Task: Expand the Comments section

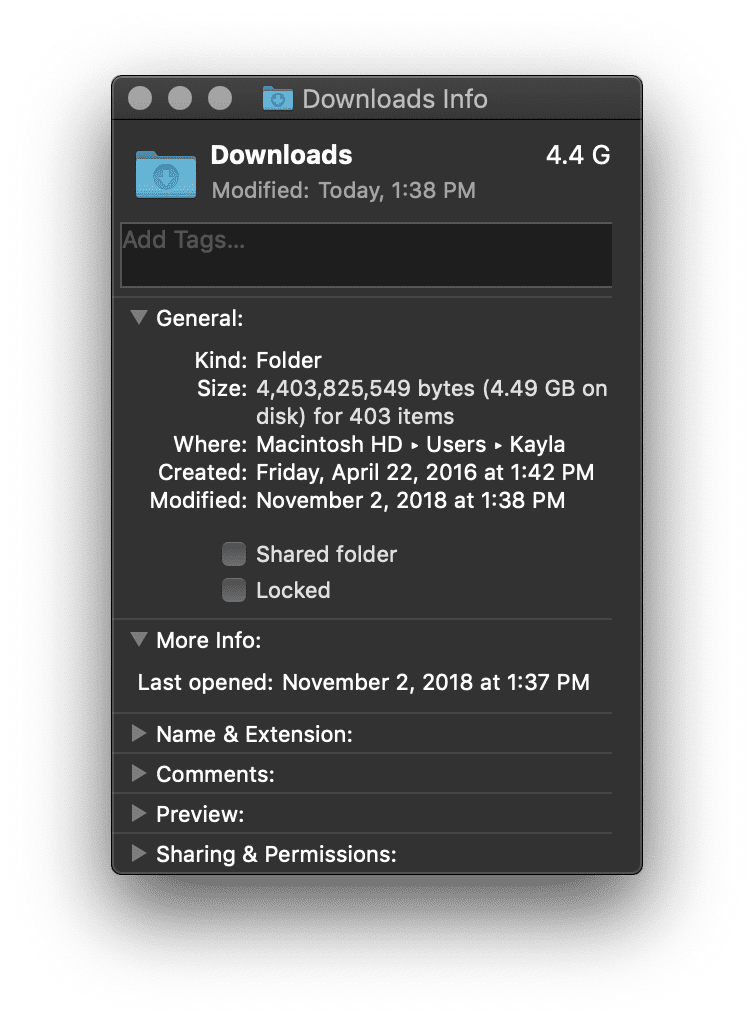Action: (x=138, y=773)
